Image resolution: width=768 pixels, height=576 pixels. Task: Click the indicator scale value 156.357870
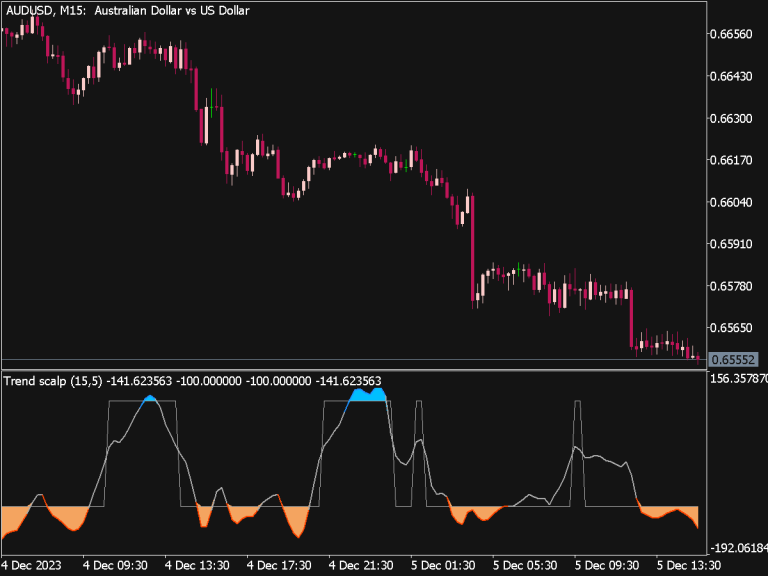(x=739, y=379)
